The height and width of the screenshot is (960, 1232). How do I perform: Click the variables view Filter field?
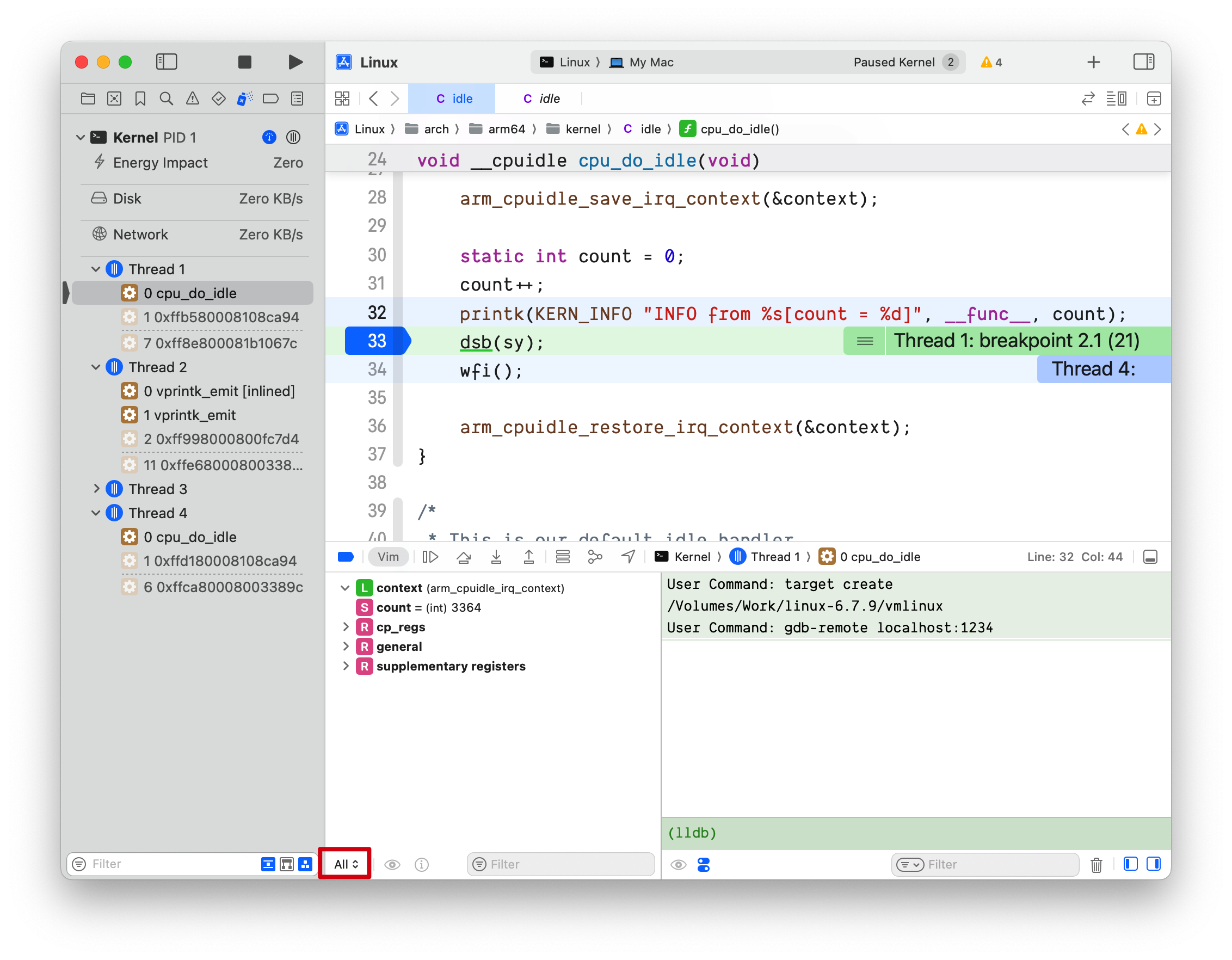coord(560,864)
